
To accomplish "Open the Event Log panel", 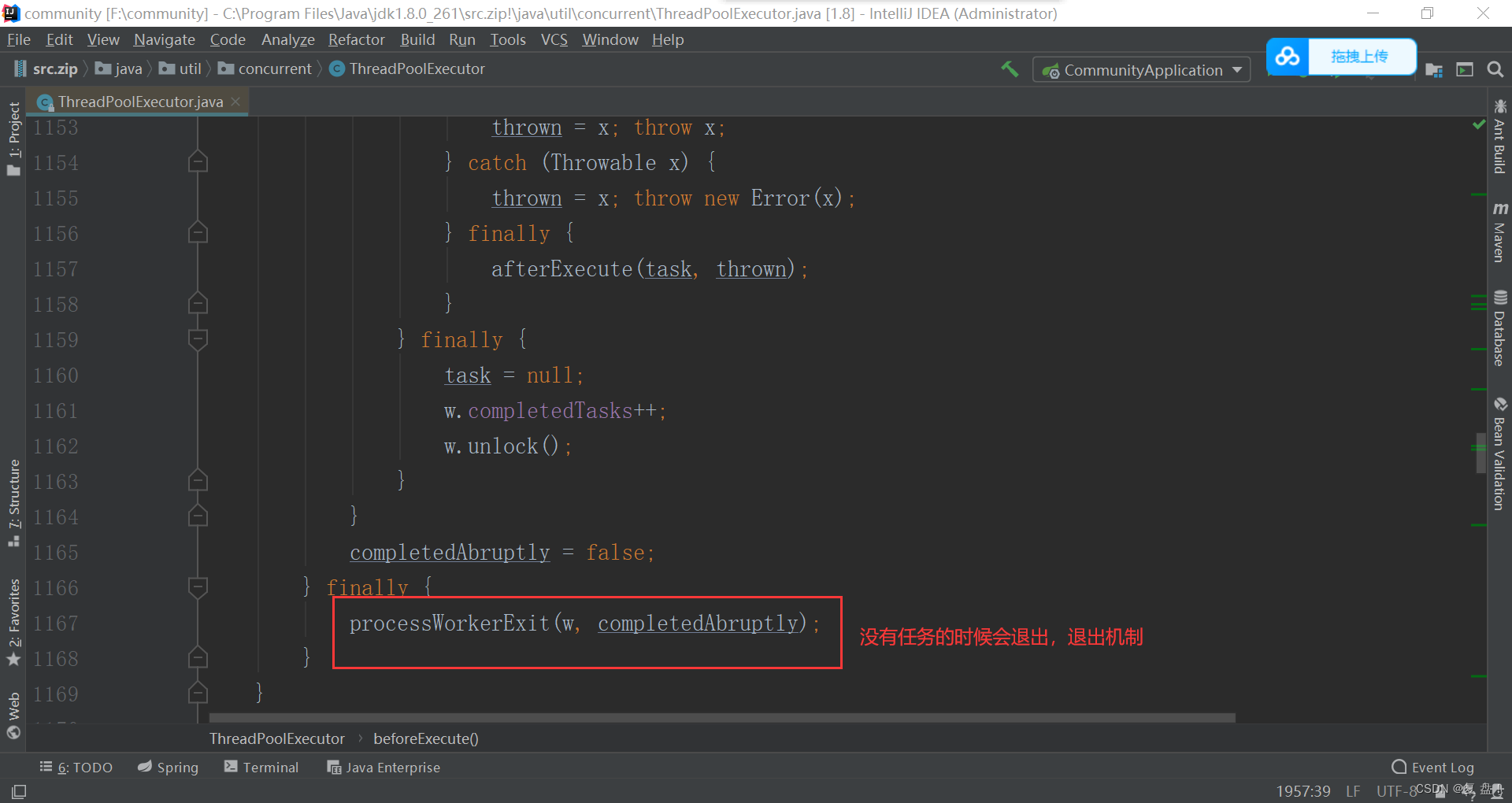I will (x=1432, y=768).
